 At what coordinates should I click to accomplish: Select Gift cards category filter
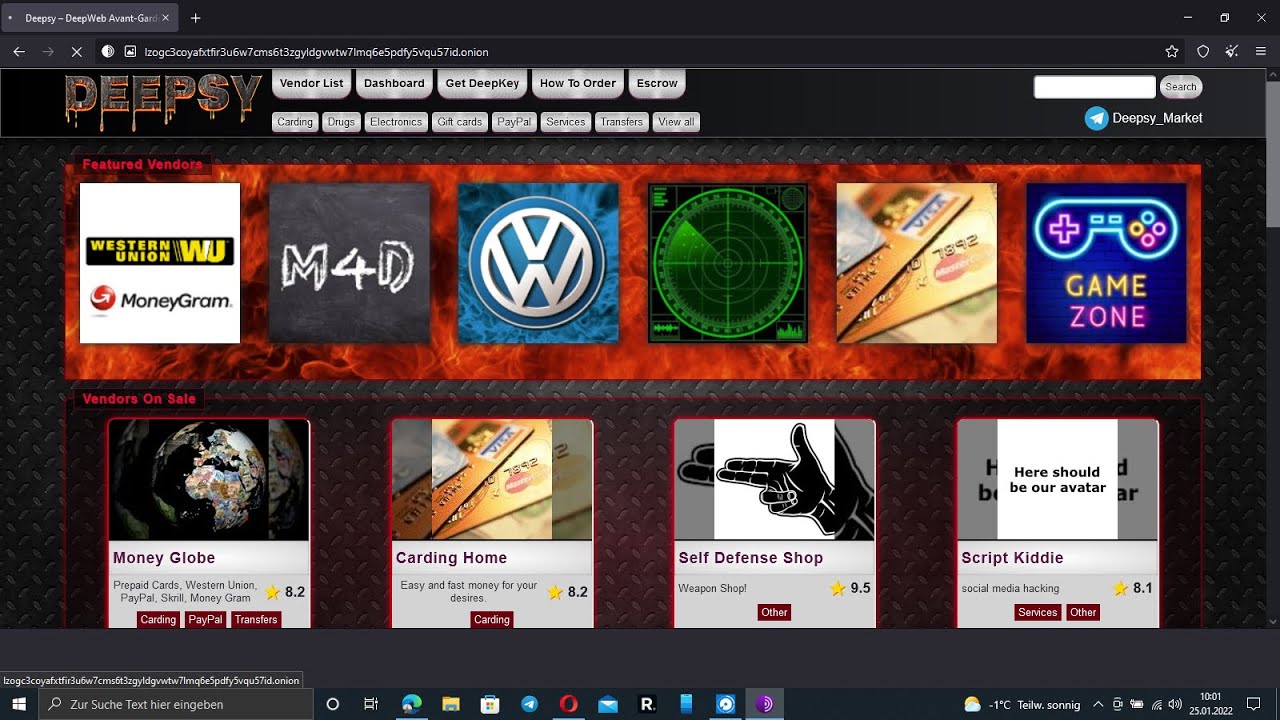coord(460,122)
